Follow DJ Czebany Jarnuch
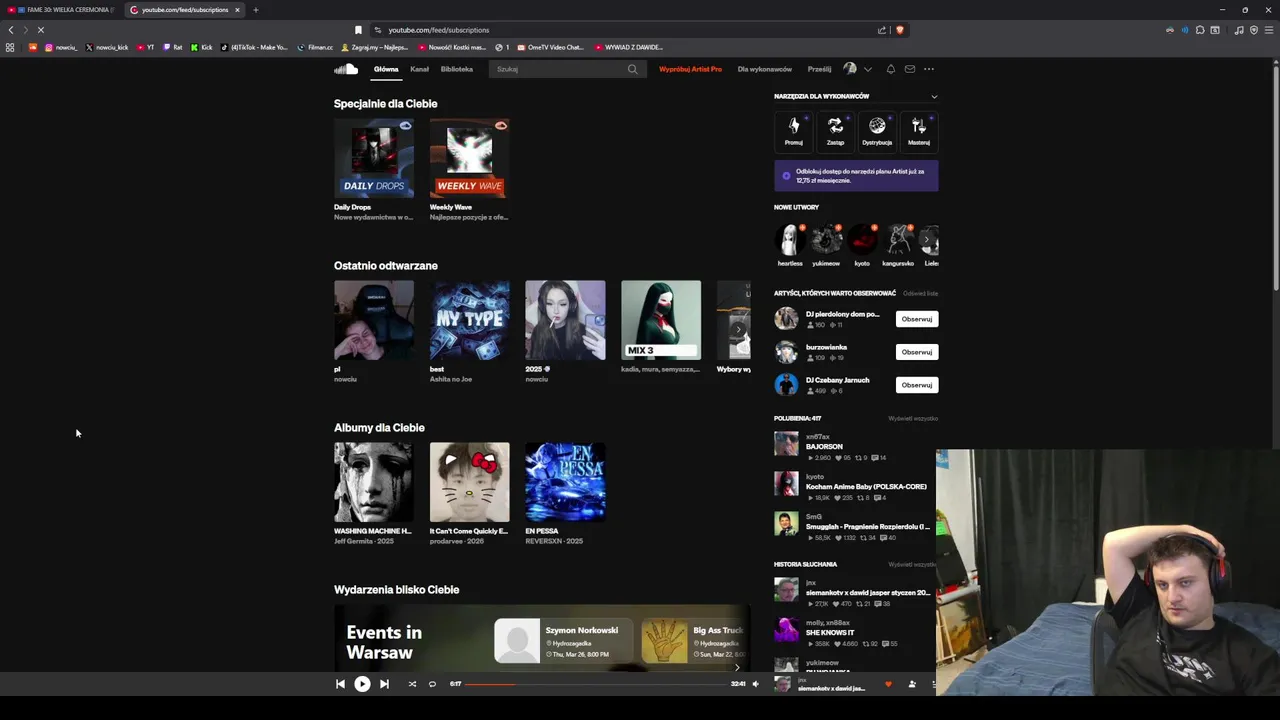Viewport: 1280px width, 720px height. pyautogui.click(x=917, y=385)
